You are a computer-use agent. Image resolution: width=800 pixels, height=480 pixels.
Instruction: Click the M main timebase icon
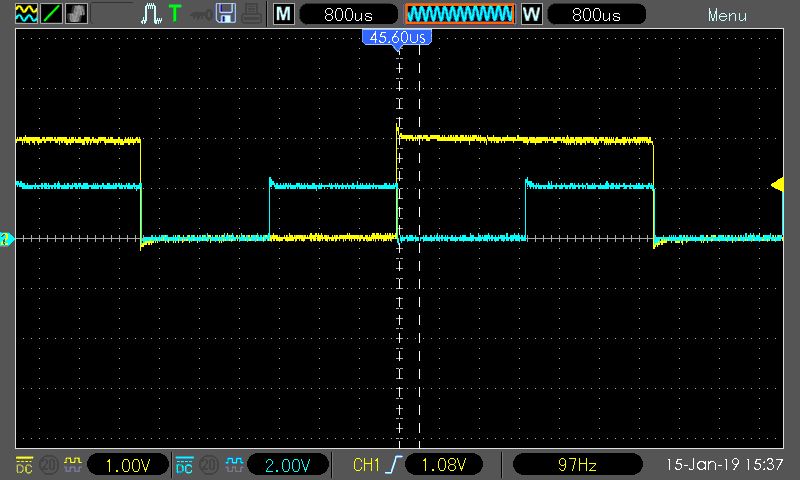pyautogui.click(x=284, y=15)
